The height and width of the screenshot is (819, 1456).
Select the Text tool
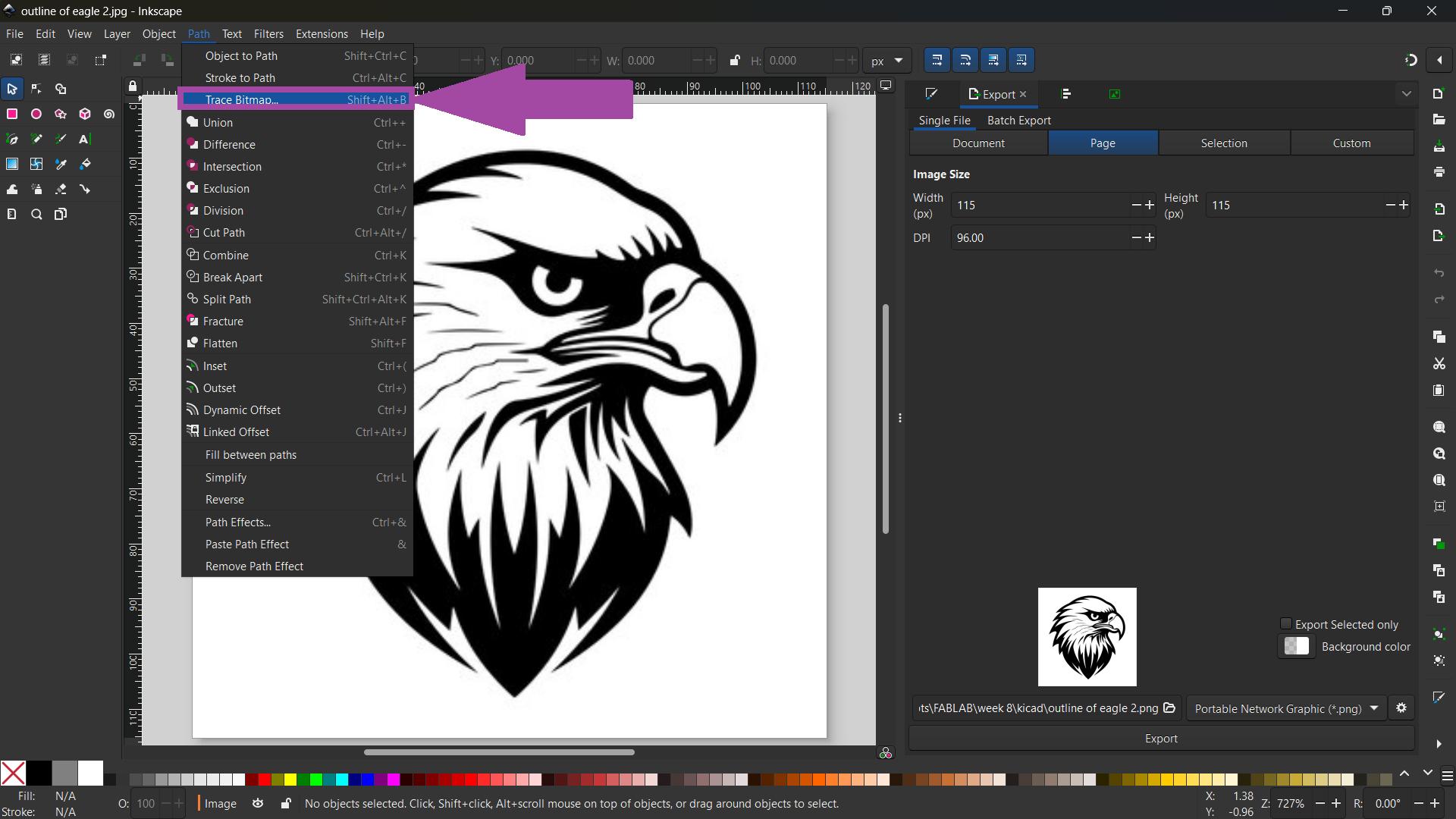tap(85, 139)
